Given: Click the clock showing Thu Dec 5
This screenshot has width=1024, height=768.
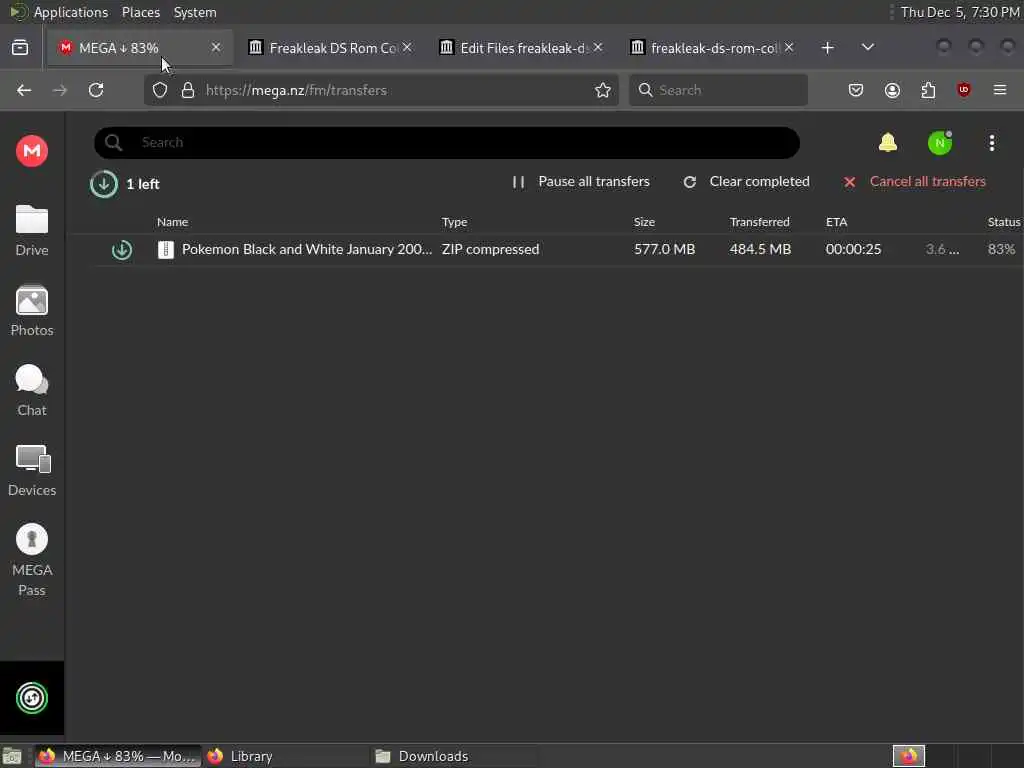Looking at the screenshot, I should (959, 12).
